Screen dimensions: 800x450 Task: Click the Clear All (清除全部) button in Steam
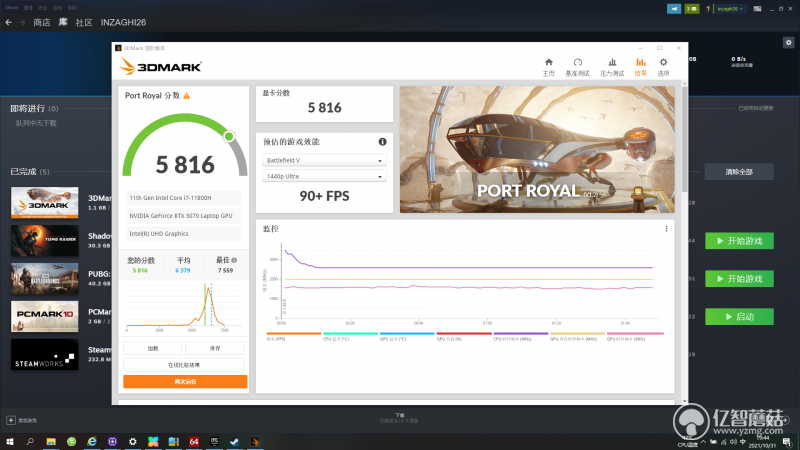[739, 172]
